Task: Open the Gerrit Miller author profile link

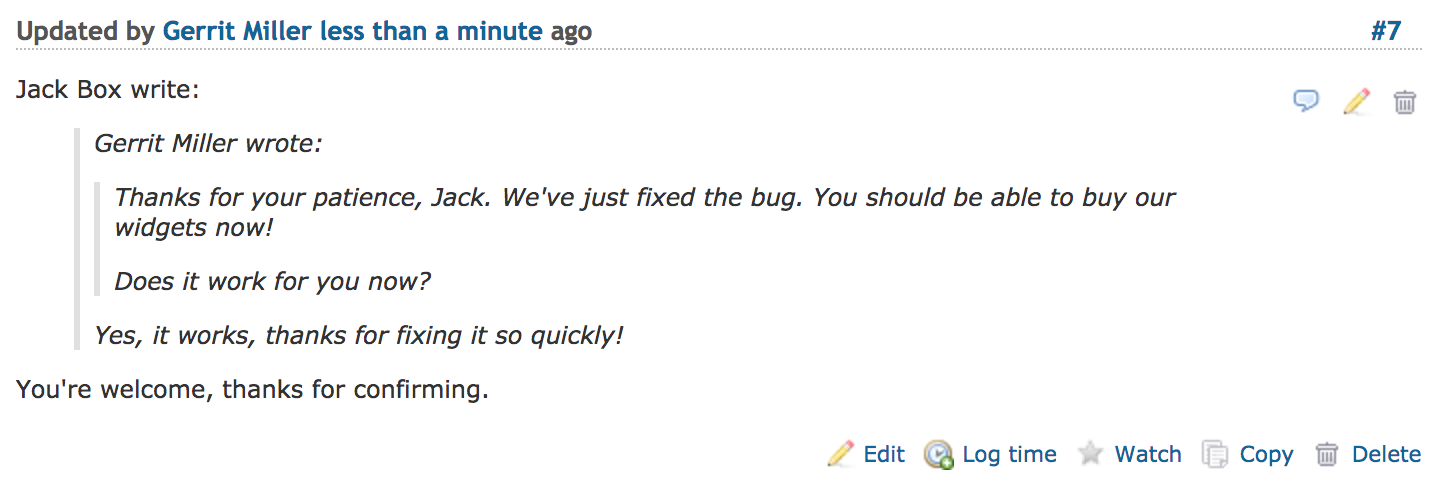Action: pyautogui.click(x=237, y=31)
